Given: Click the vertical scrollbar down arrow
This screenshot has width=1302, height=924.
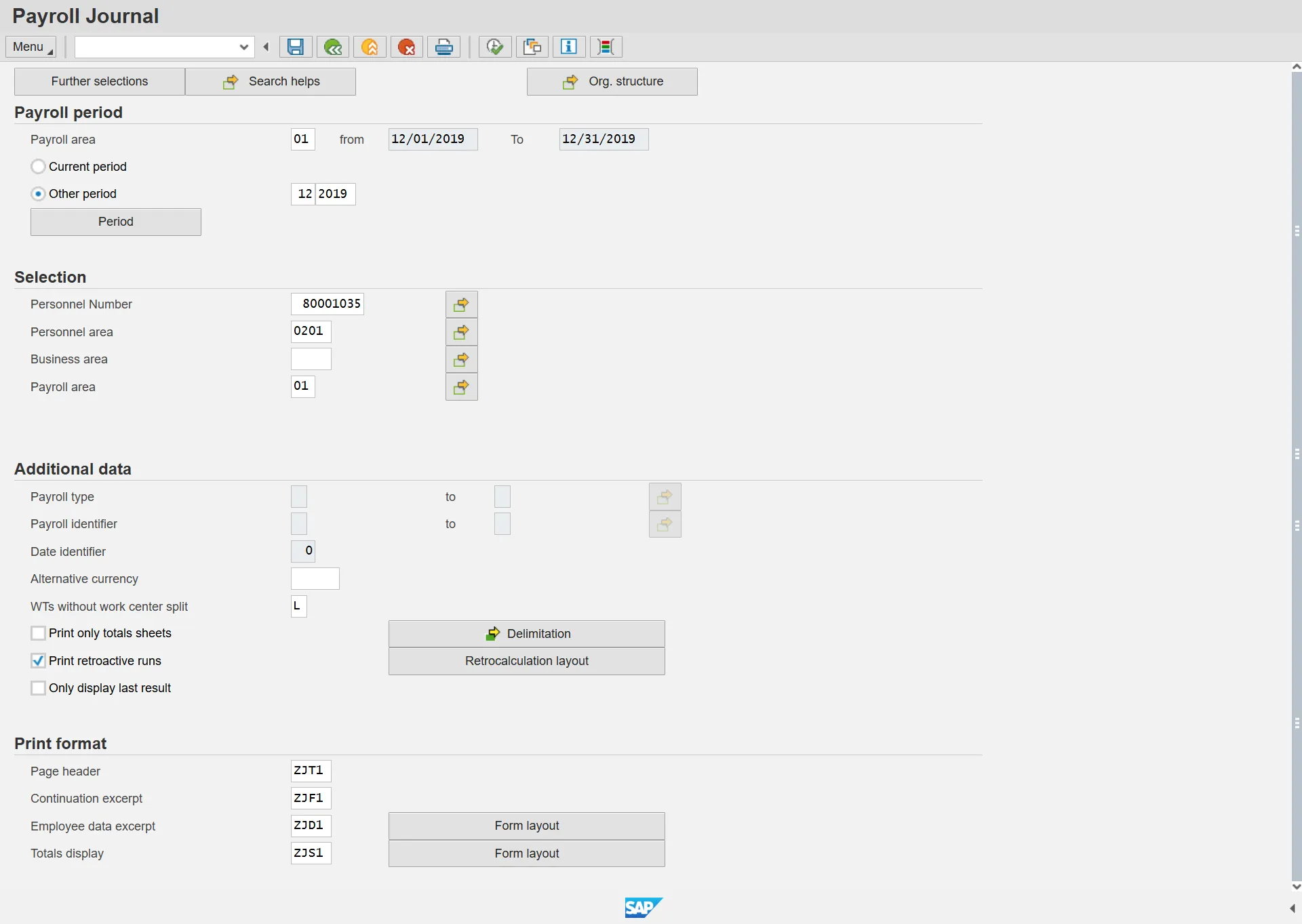Looking at the screenshot, I should point(1296,887).
